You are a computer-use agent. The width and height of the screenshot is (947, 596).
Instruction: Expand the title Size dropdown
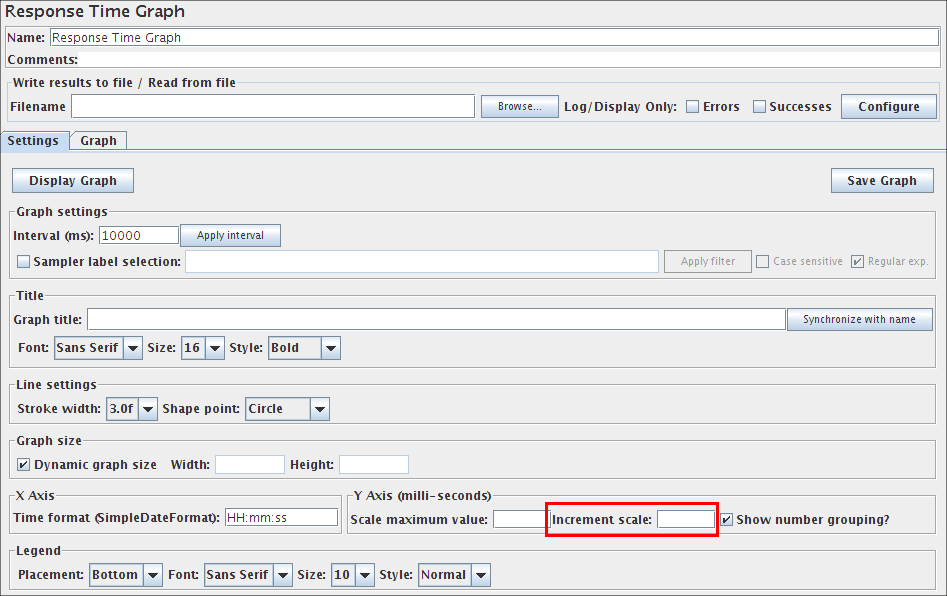(x=203, y=348)
